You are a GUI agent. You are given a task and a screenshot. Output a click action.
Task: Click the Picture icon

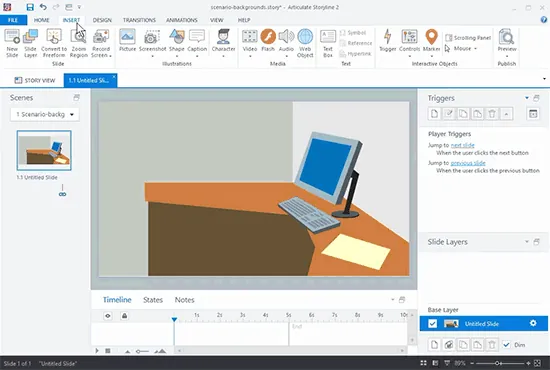[127, 40]
